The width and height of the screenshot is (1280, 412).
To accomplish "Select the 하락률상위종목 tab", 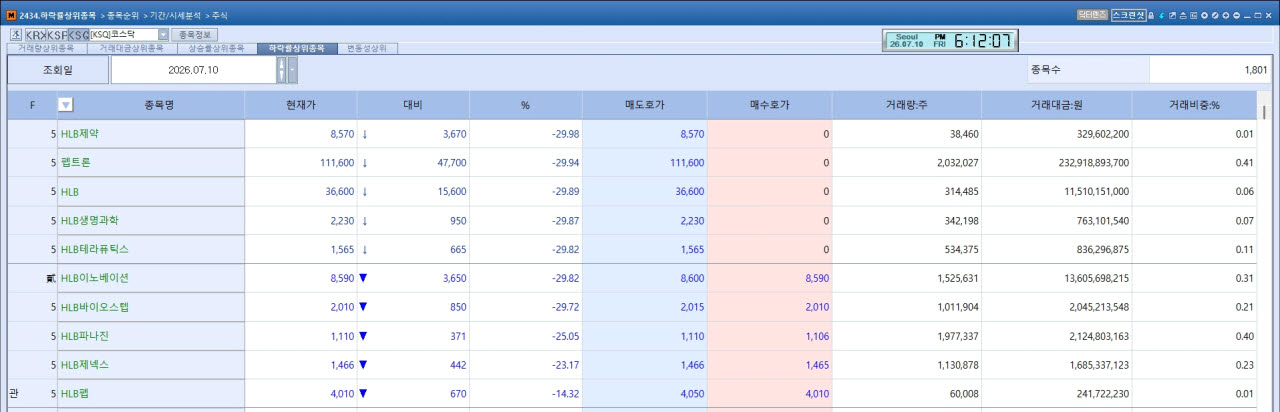I will tap(296, 48).
